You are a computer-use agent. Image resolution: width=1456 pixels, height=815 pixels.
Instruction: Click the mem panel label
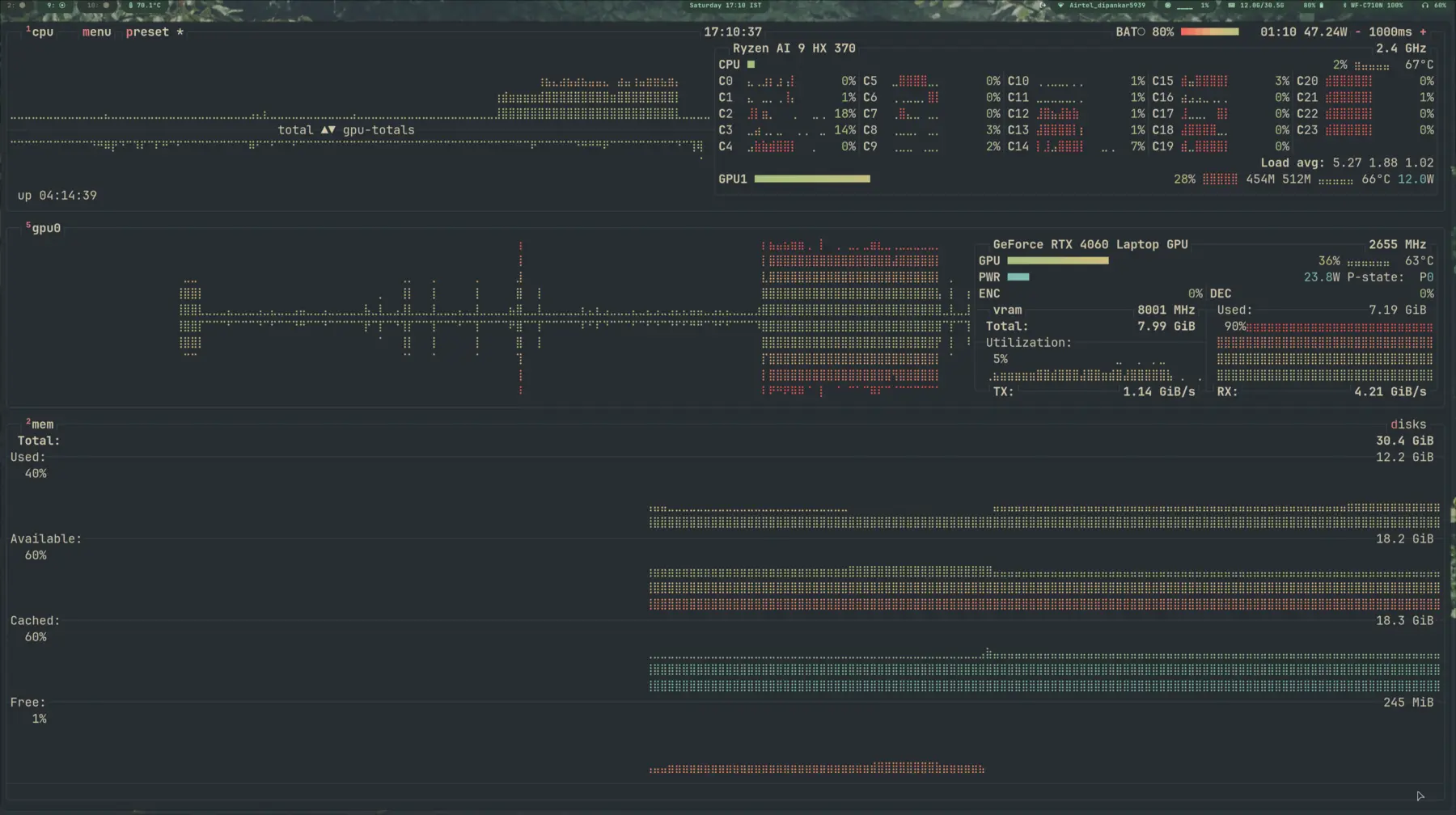point(41,424)
